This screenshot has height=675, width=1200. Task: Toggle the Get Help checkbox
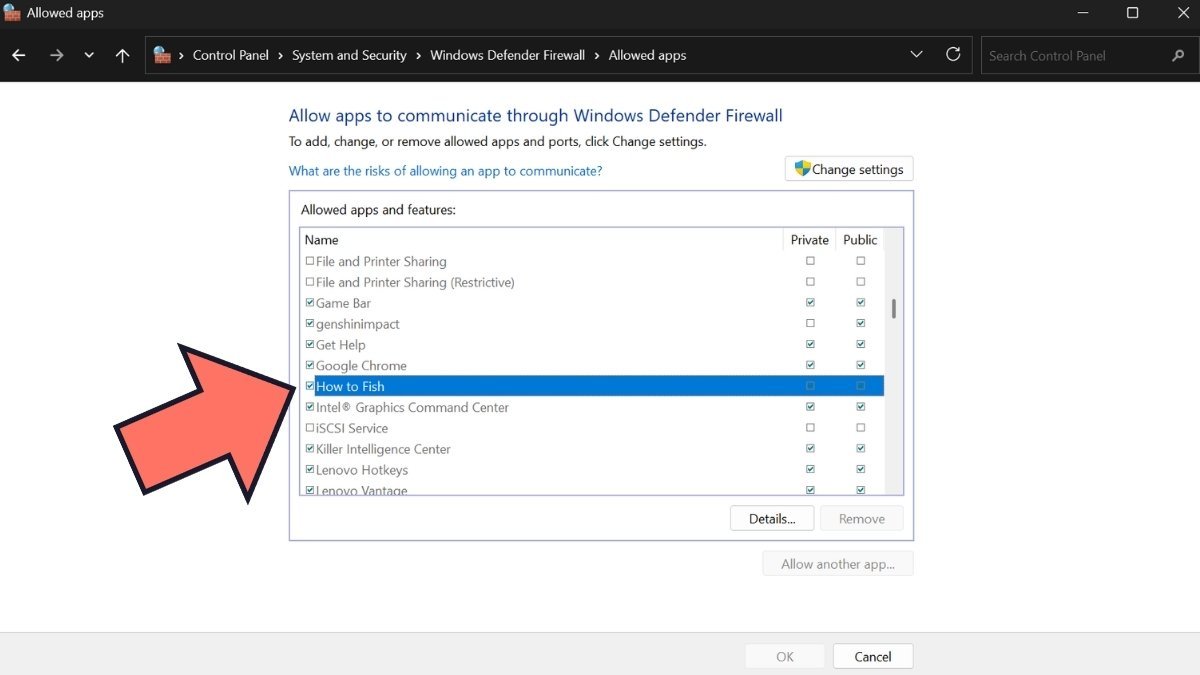(x=310, y=345)
